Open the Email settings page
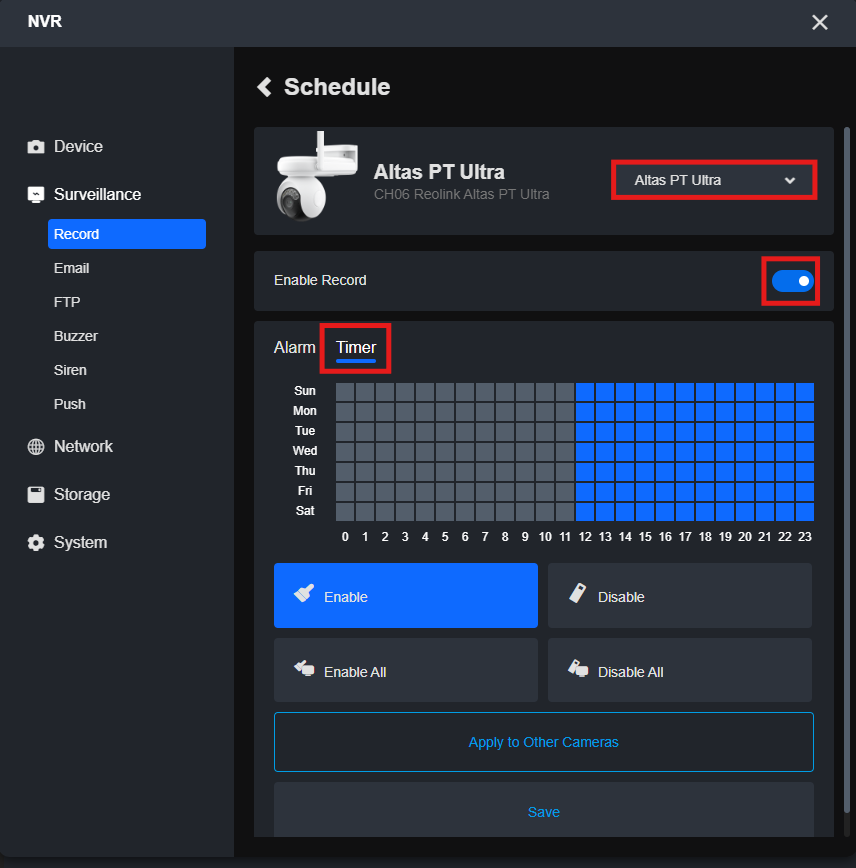The image size is (856, 868). pos(71,268)
